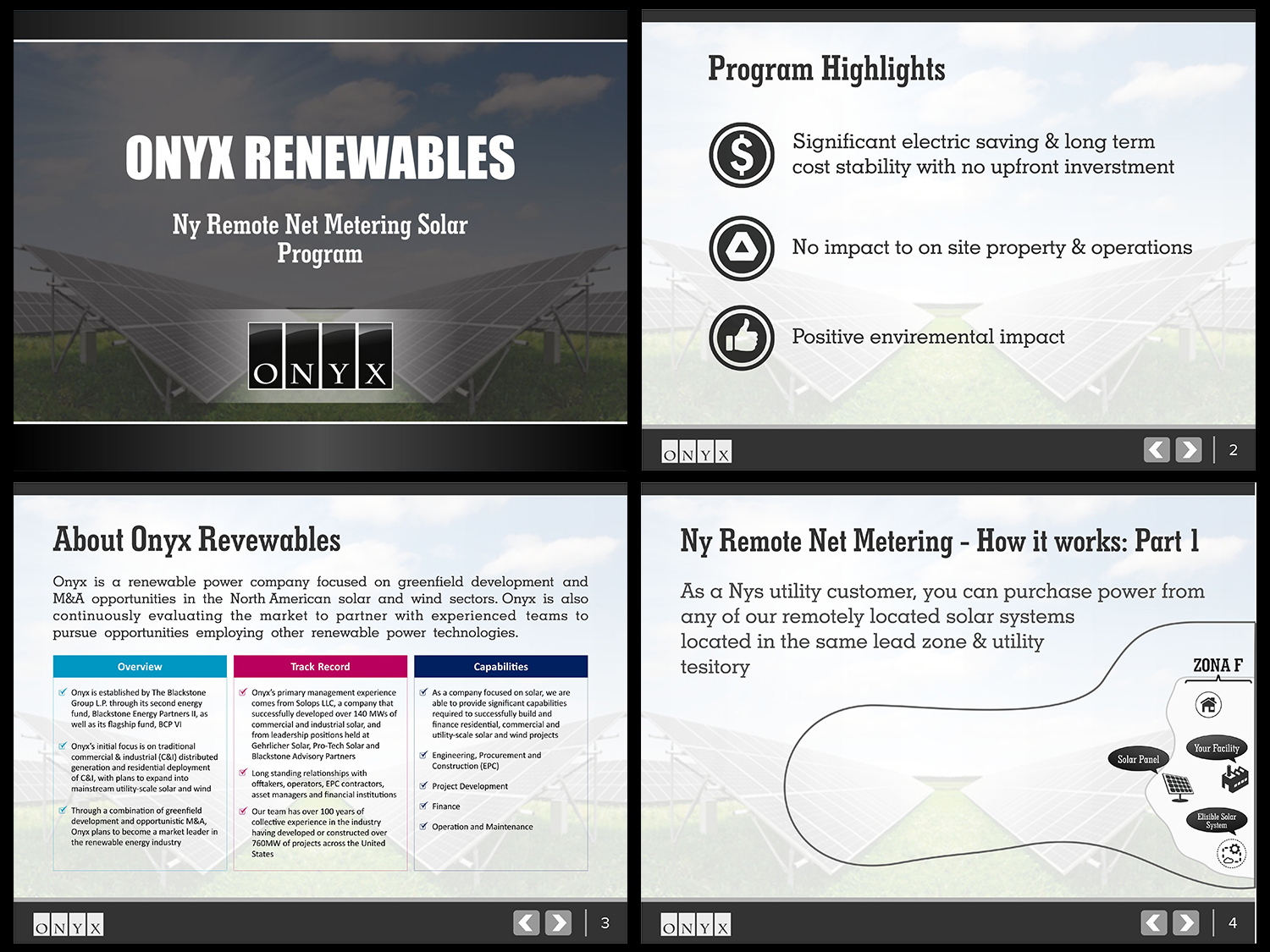The height and width of the screenshot is (952, 1270).
Task: Click checkmark beside 'Onyx's initial focus is on traditional'
Action: (63, 746)
